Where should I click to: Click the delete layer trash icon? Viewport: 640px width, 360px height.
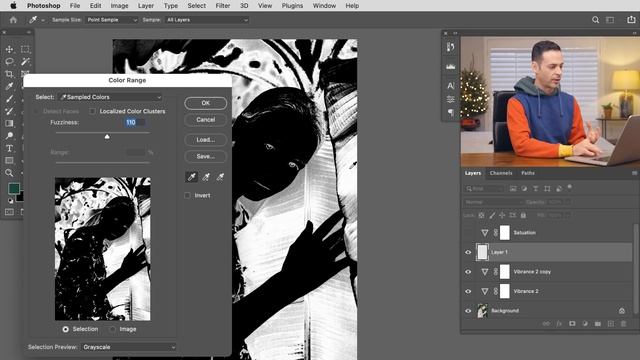[623, 324]
